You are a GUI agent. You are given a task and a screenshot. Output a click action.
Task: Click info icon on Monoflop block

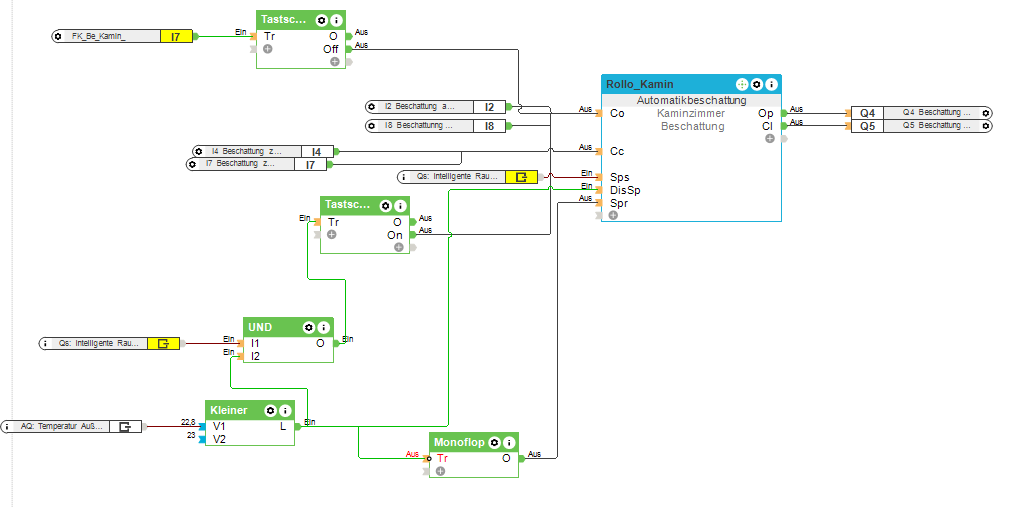coord(509,442)
